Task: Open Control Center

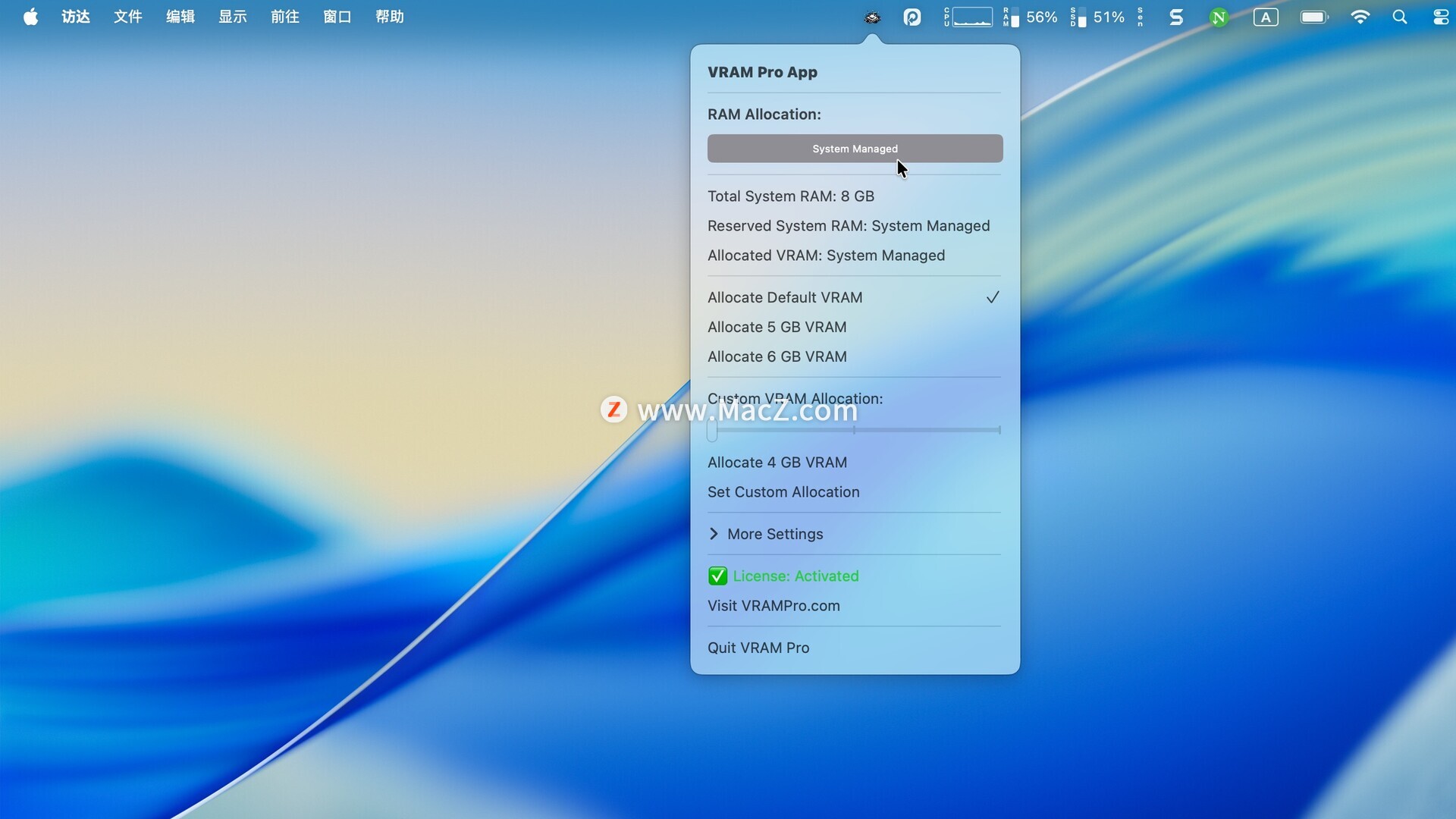Action: click(x=1441, y=17)
